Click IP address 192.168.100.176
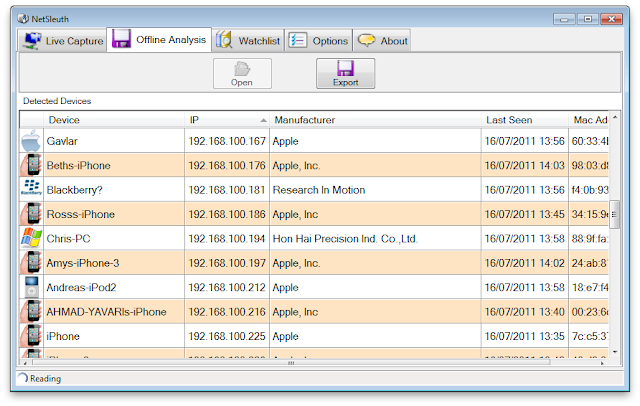640x406 pixels. click(x=227, y=165)
